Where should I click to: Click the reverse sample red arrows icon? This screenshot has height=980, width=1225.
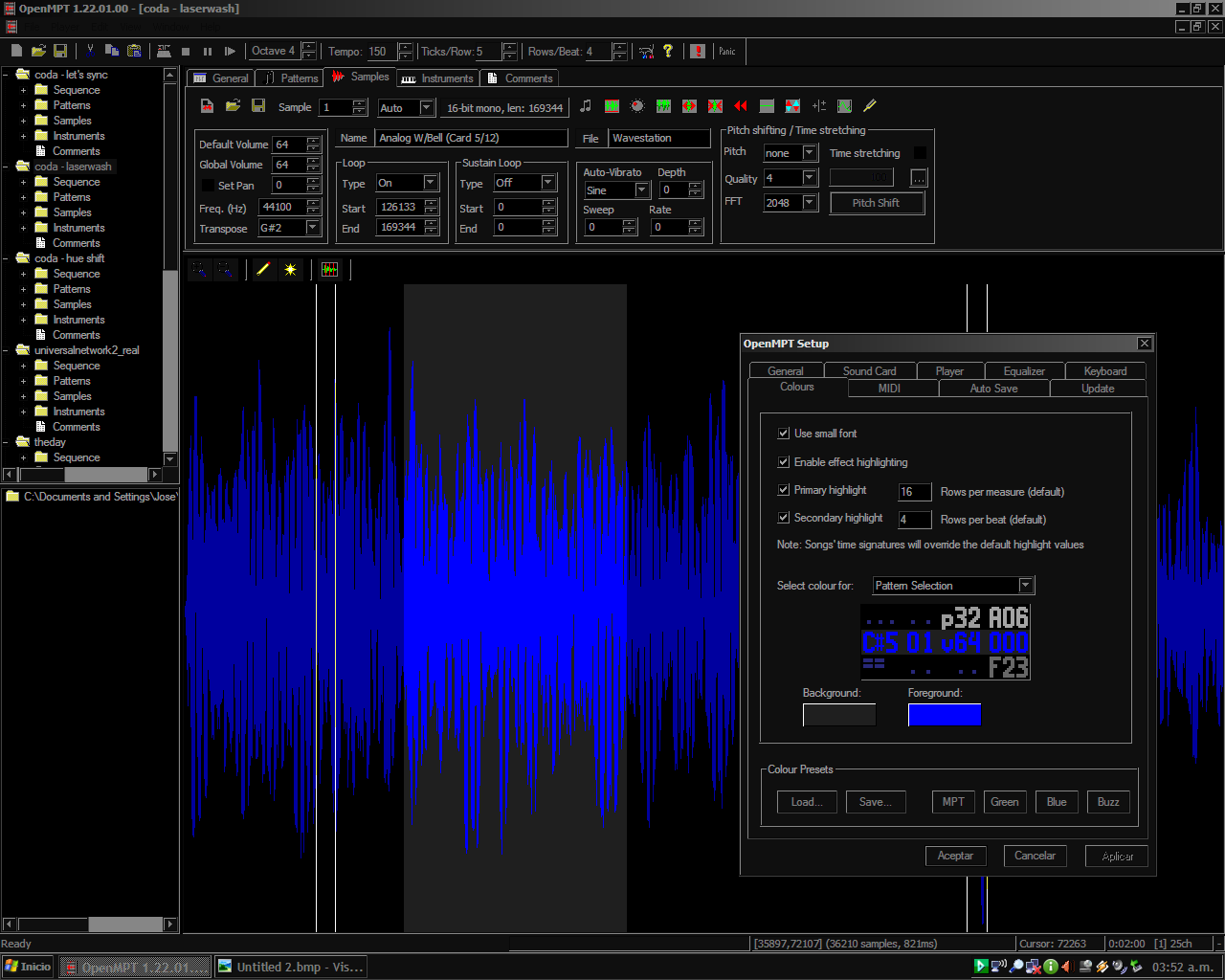pyautogui.click(x=740, y=106)
